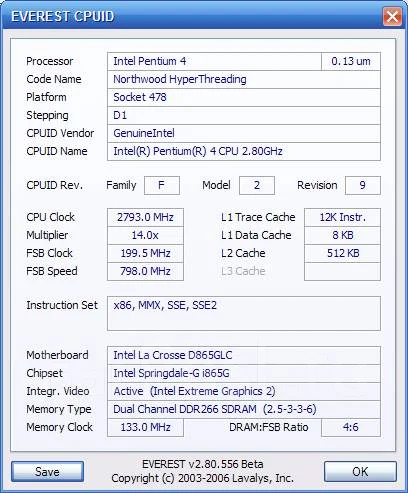This screenshot has height=493, width=408.
Task: Click the Integr. Video label
Action: point(58,391)
